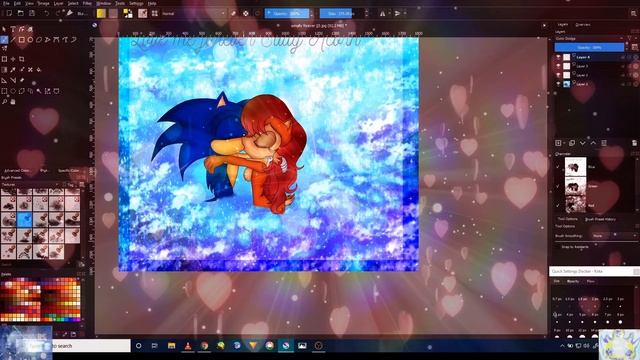
Task: Uncheck the Blue channel checkbox
Action: click(x=558, y=167)
